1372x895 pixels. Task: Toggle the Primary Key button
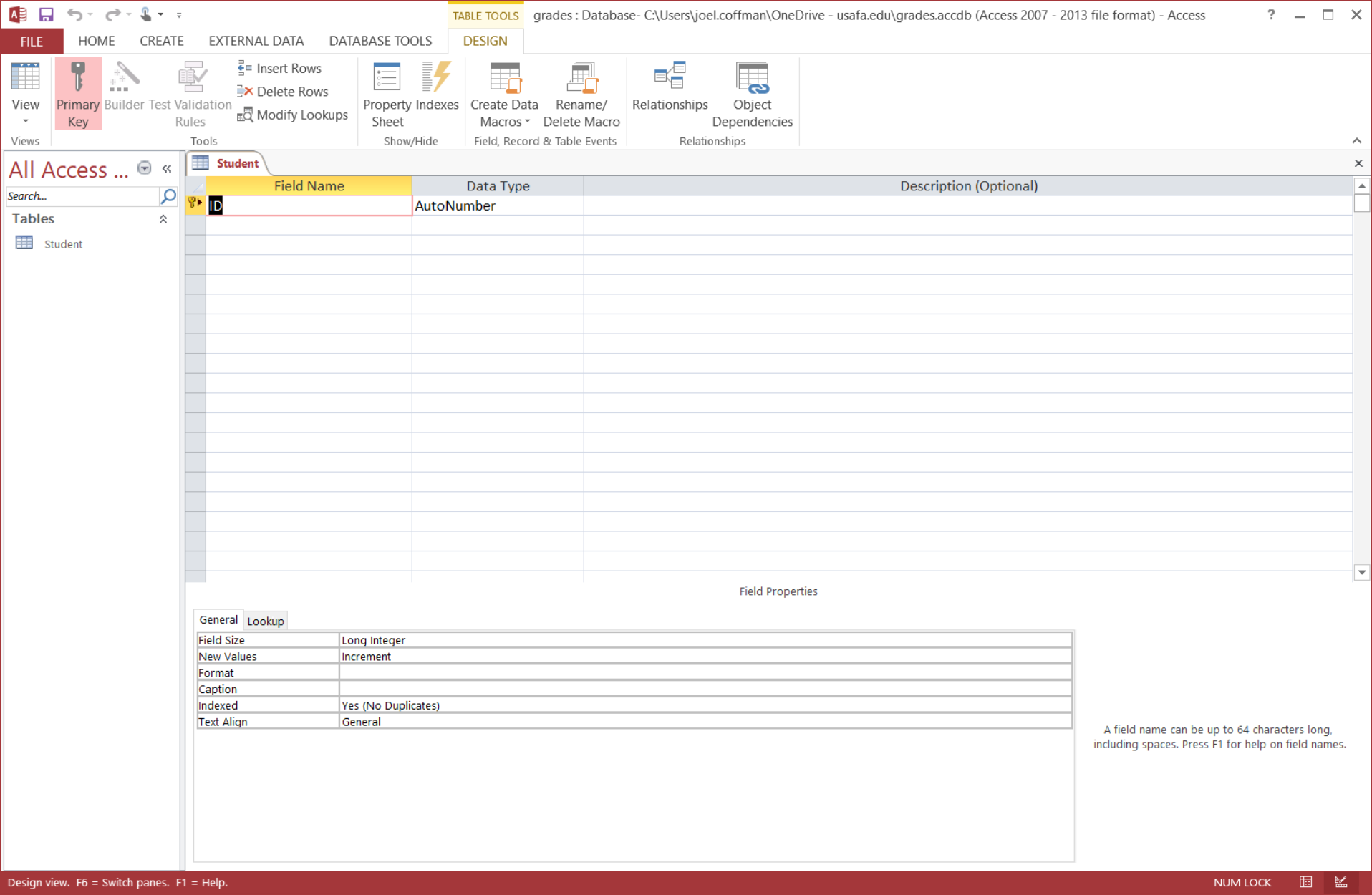[x=78, y=94]
